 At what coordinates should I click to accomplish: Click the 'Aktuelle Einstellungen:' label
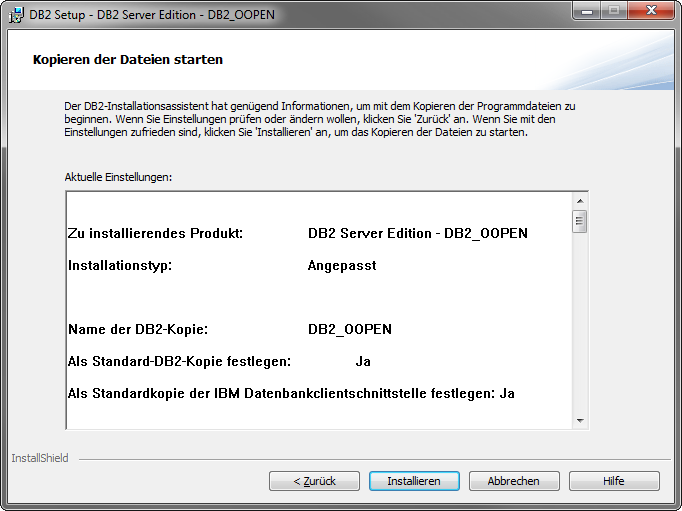(x=118, y=177)
